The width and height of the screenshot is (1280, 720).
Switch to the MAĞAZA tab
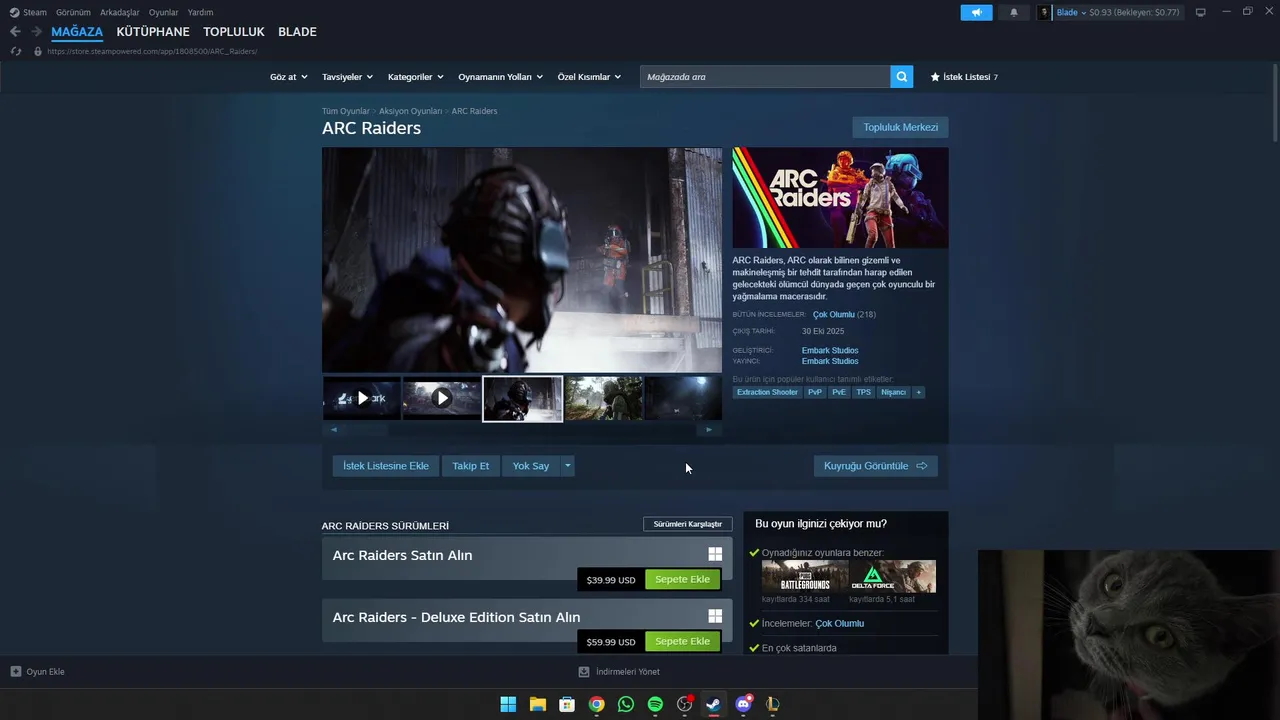pyautogui.click(x=77, y=32)
